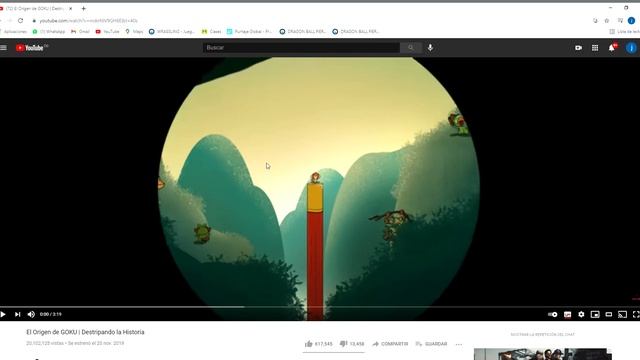Mute the video volume
The width and height of the screenshot is (640, 360).
click(31, 314)
